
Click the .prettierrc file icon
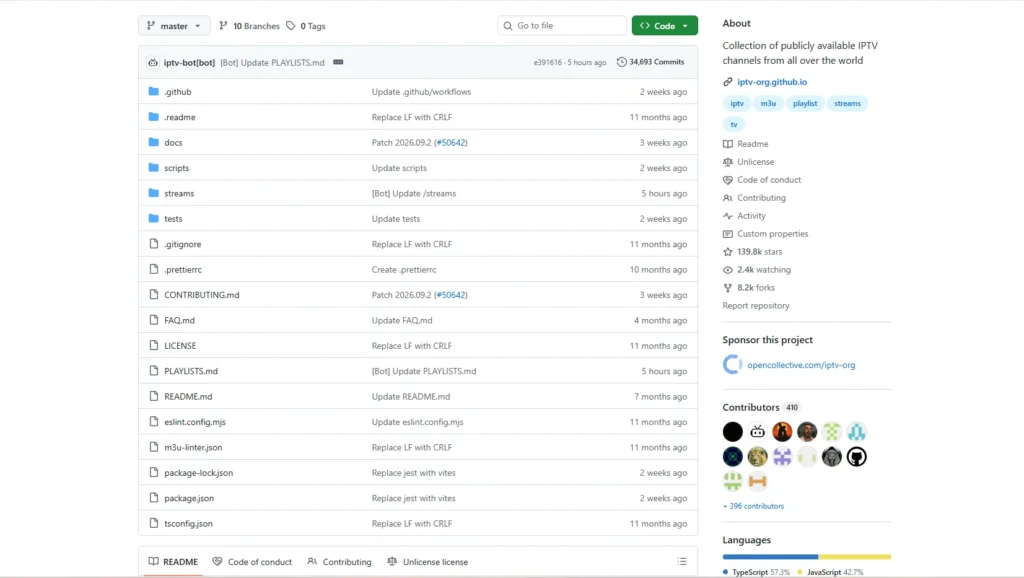(153, 269)
